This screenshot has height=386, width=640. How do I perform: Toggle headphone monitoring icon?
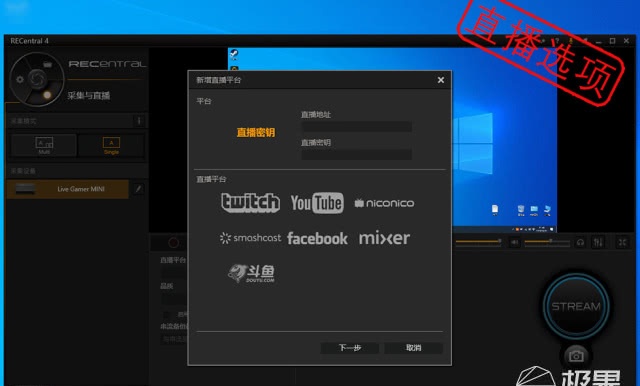tap(580, 242)
